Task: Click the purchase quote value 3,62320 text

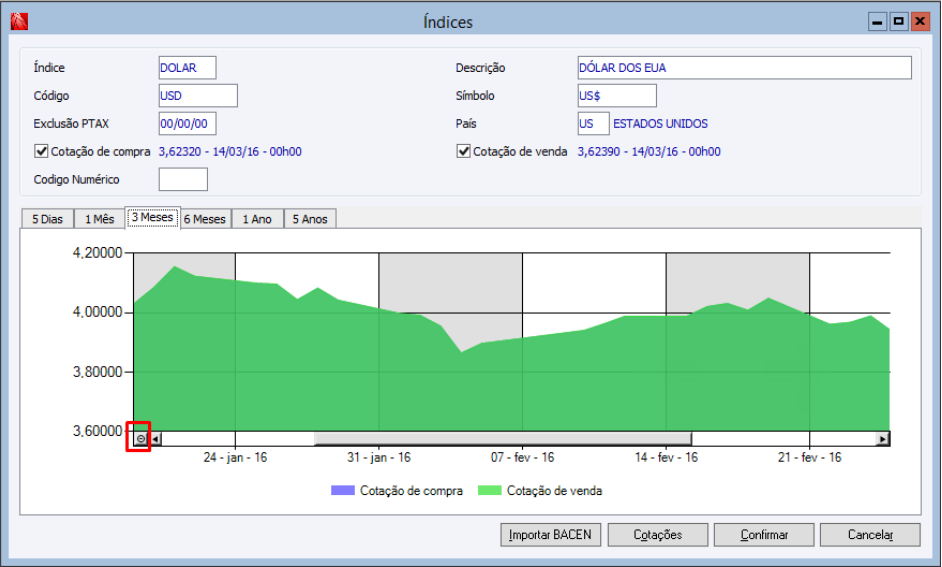Action: click(x=230, y=151)
